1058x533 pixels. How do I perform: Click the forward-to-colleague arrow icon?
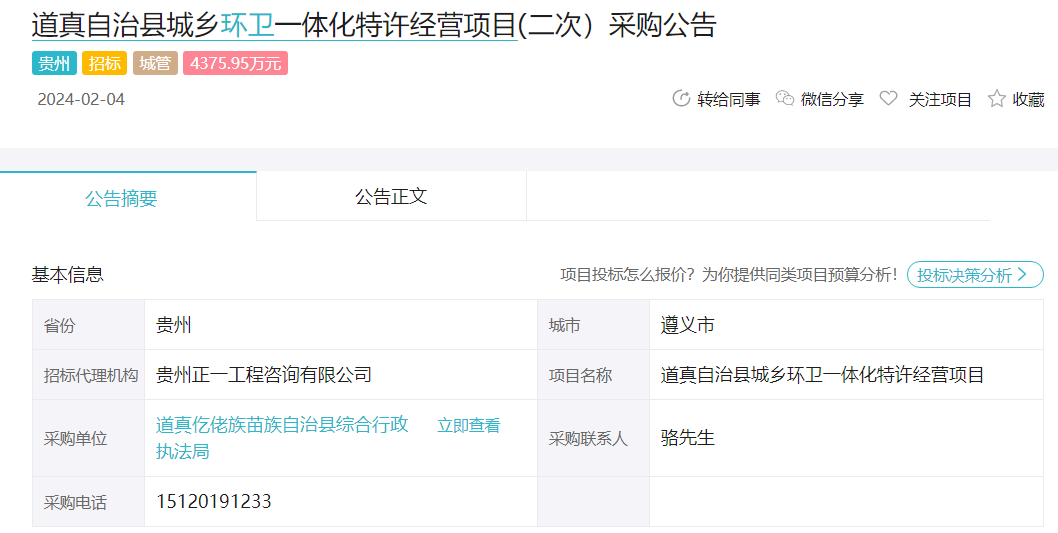[x=681, y=99]
